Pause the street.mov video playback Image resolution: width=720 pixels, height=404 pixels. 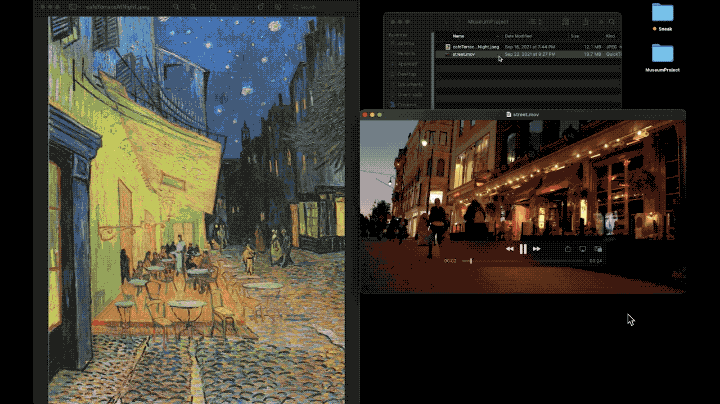point(523,248)
